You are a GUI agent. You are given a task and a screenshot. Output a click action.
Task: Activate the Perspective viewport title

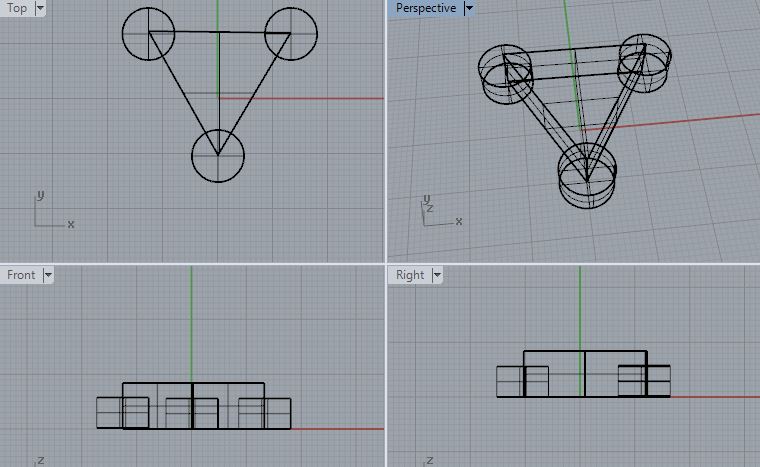coord(426,8)
